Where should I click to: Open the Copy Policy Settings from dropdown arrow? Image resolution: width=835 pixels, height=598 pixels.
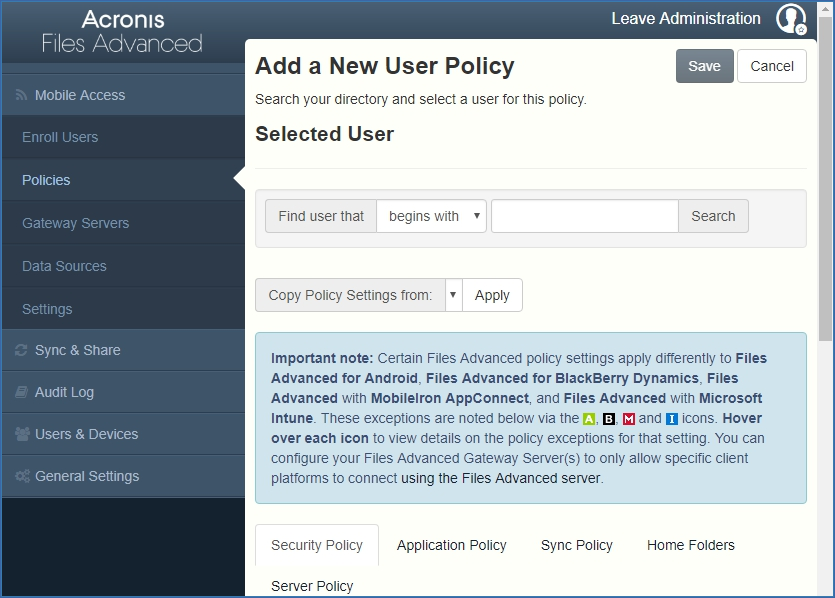(453, 295)
